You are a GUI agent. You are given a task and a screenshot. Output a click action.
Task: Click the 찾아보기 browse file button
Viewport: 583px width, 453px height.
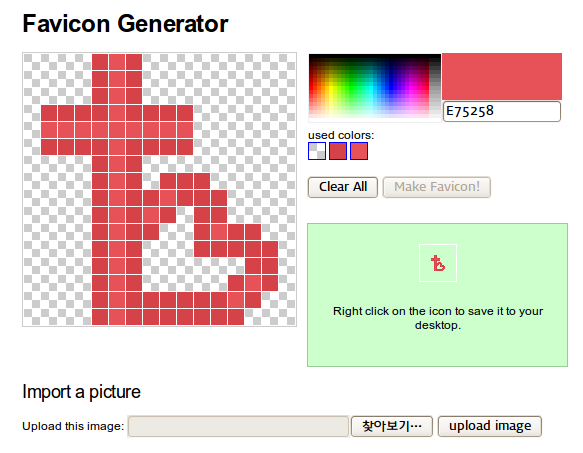(392, 426)
